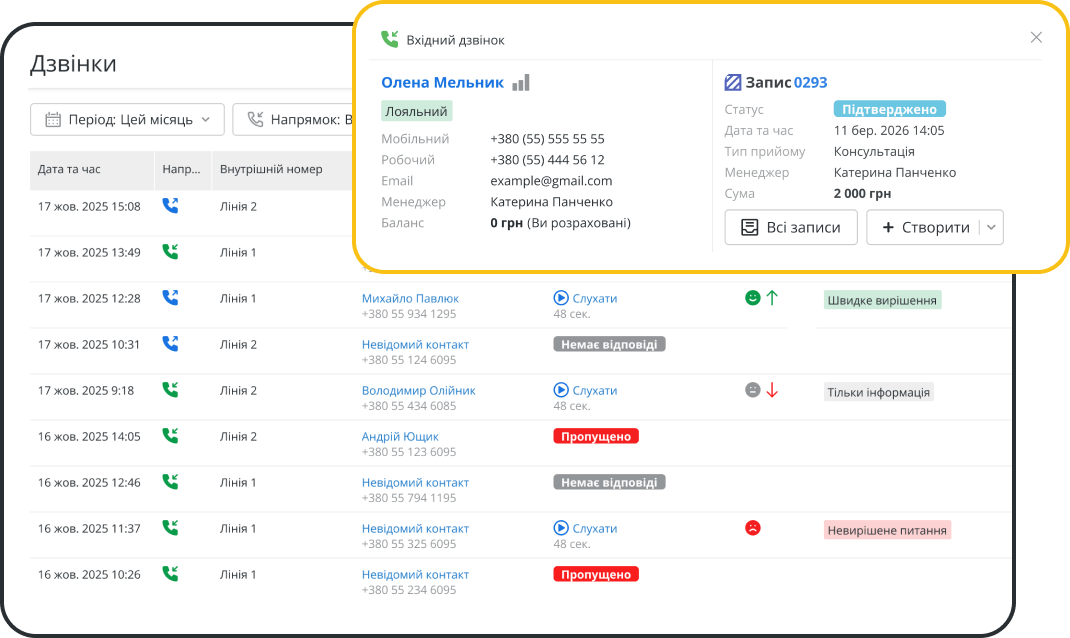Click the Напр... column header
This screenshot has height=638, width=1070.
[x=182, y=169]
